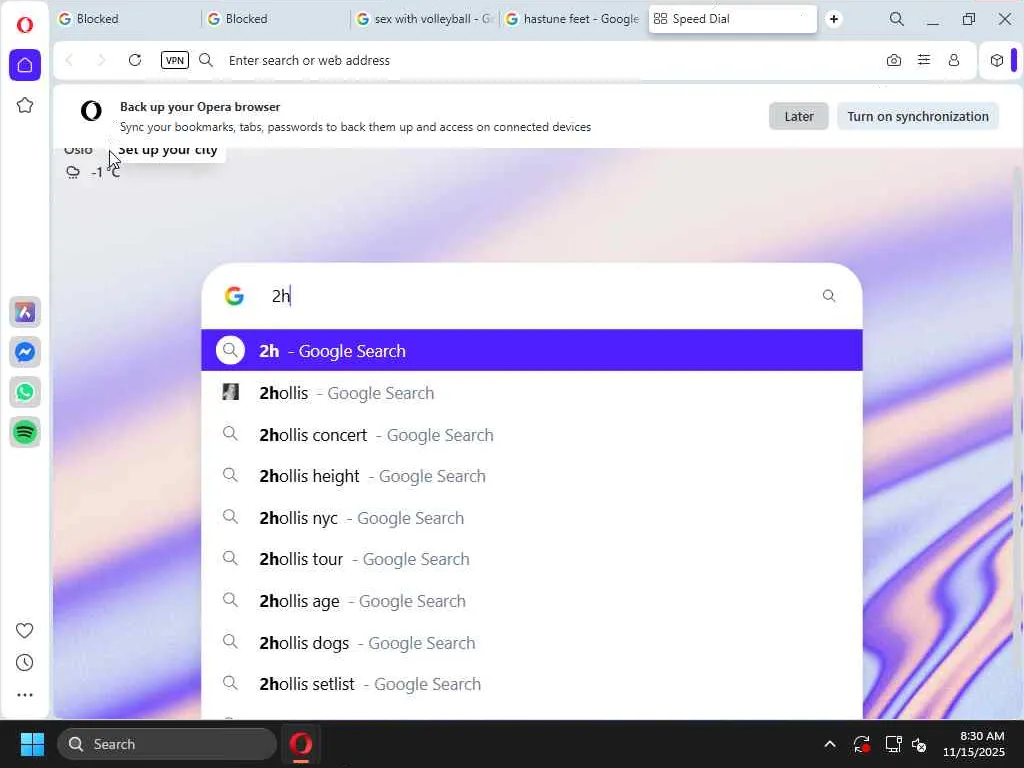Choose the '2hollis age' suggestion
Viewport: 1024px width, 768px height.
[532, 601]
